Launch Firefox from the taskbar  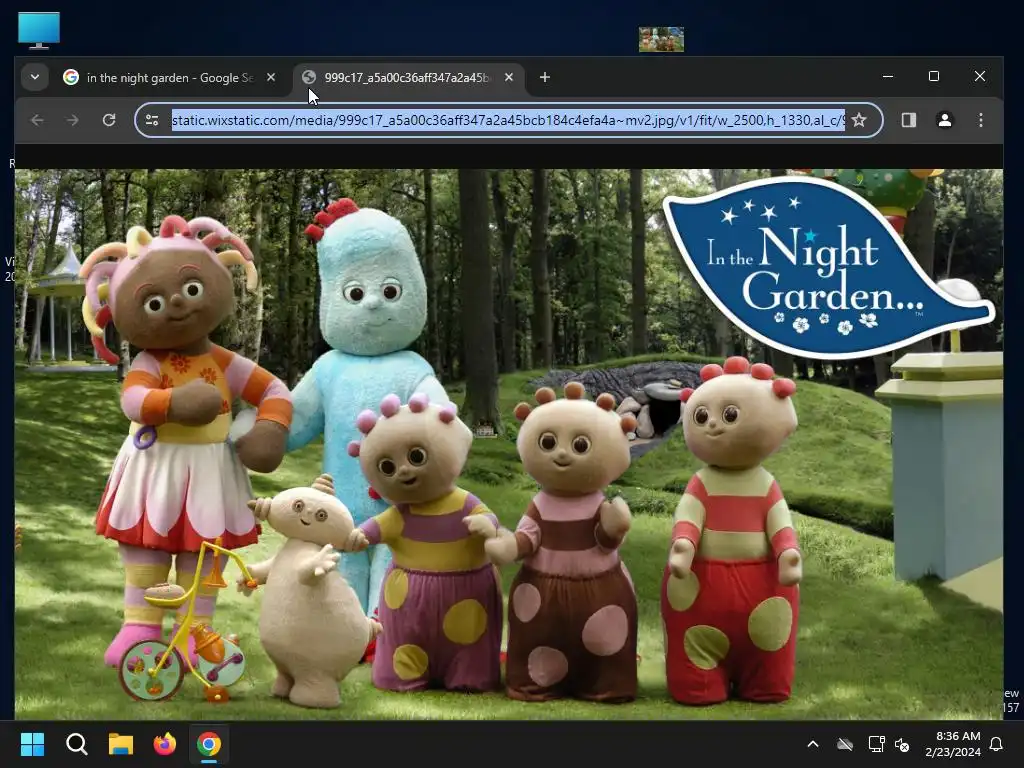[165, 744]
